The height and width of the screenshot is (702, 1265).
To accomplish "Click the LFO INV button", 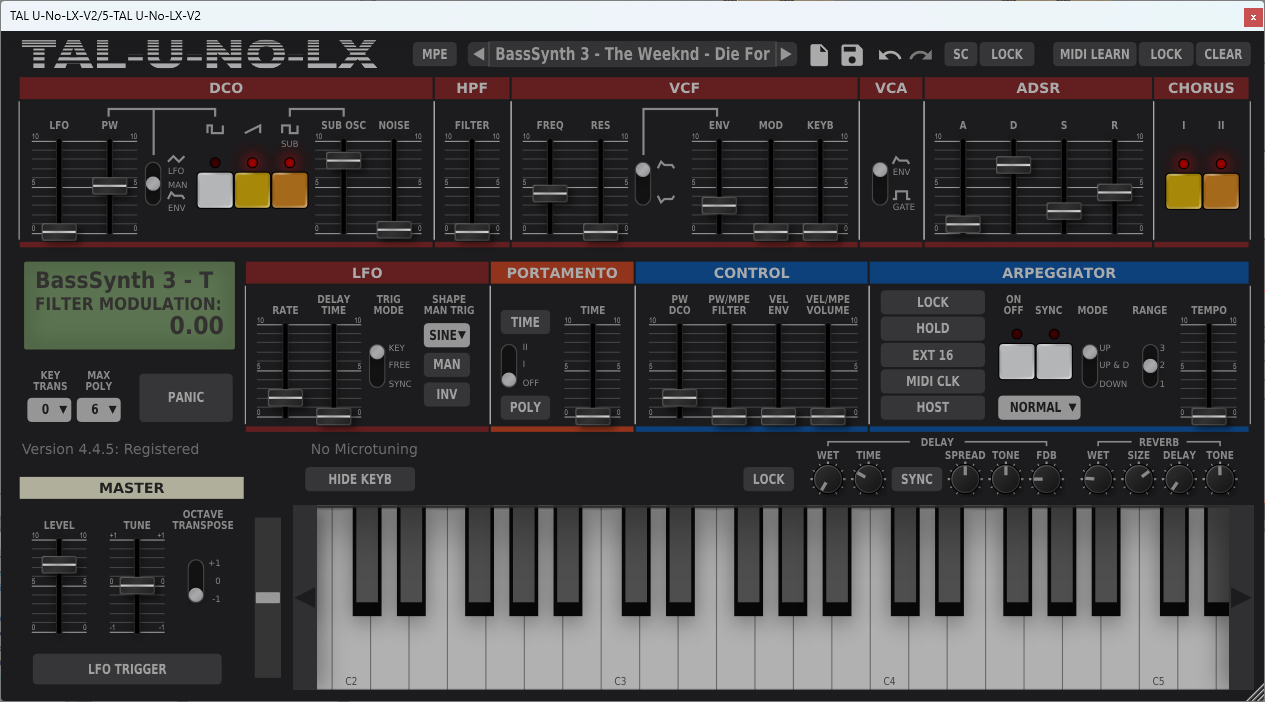I will click(447, 394).
